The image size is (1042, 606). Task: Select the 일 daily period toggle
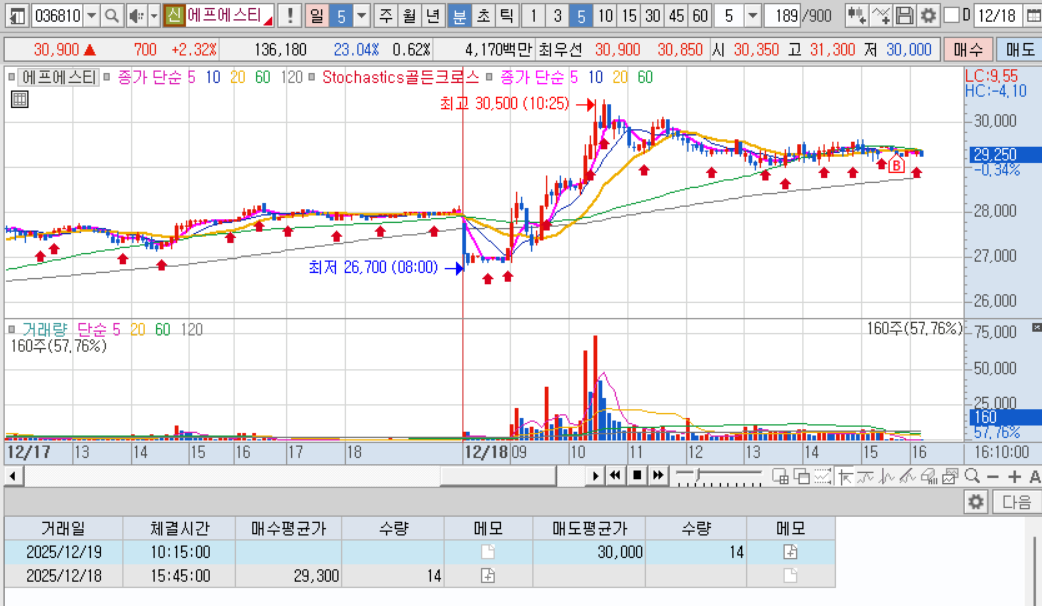pos(317,15)
